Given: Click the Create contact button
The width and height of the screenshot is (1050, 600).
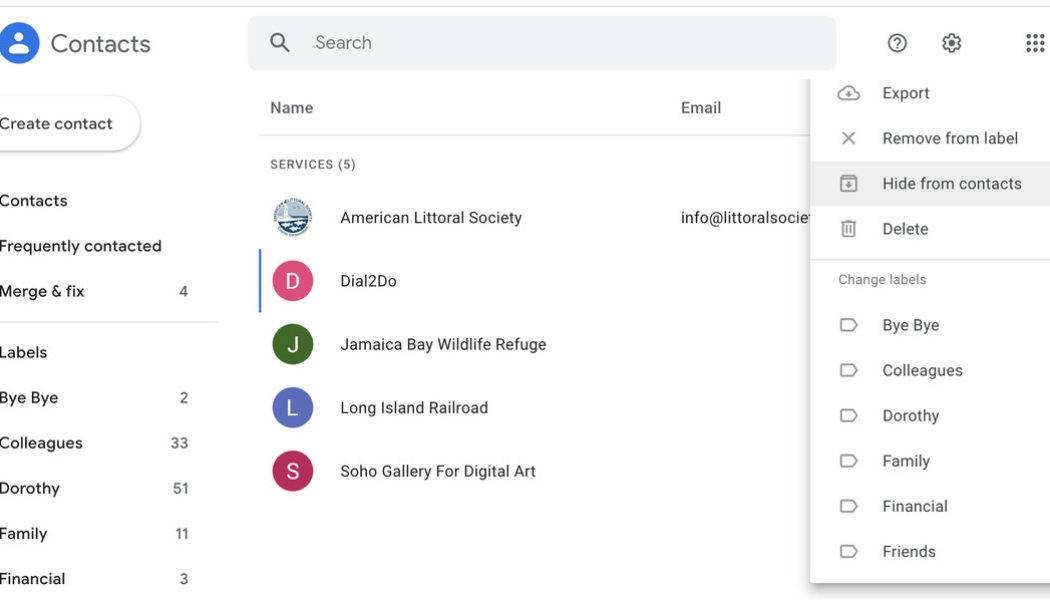Looking at the screenshot, I should pos(55,123).
